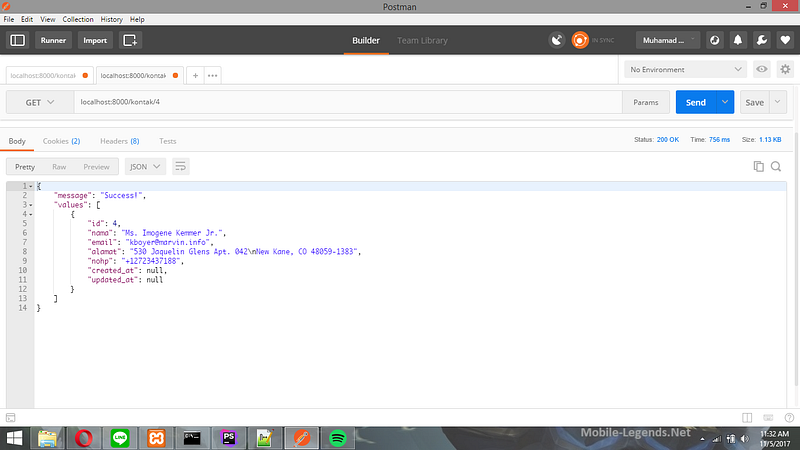
Task: Select Pretty response view
Action: (25, 167)
